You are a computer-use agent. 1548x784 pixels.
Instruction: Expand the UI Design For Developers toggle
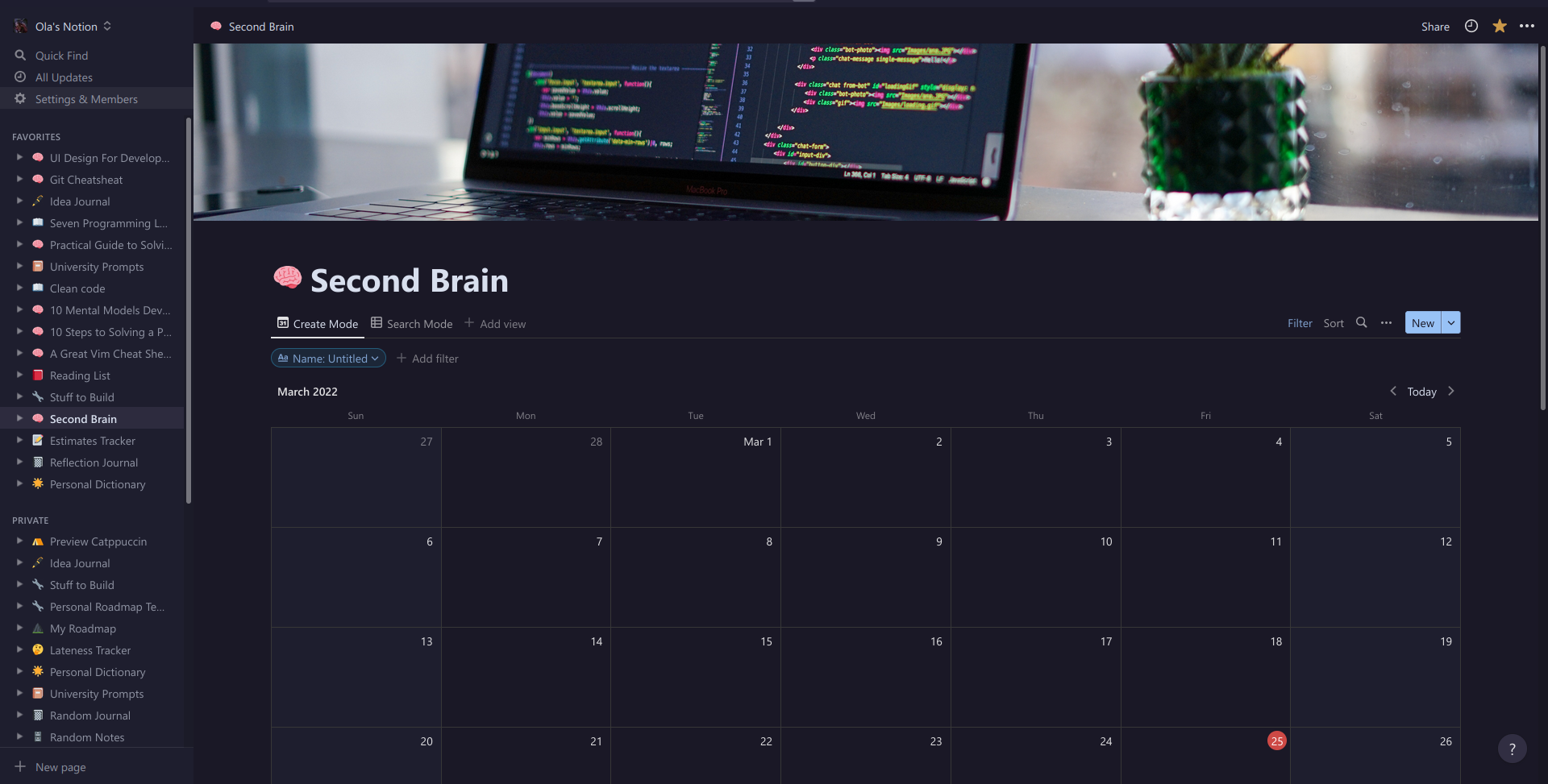pyautogui.click(x=19, y=157)
